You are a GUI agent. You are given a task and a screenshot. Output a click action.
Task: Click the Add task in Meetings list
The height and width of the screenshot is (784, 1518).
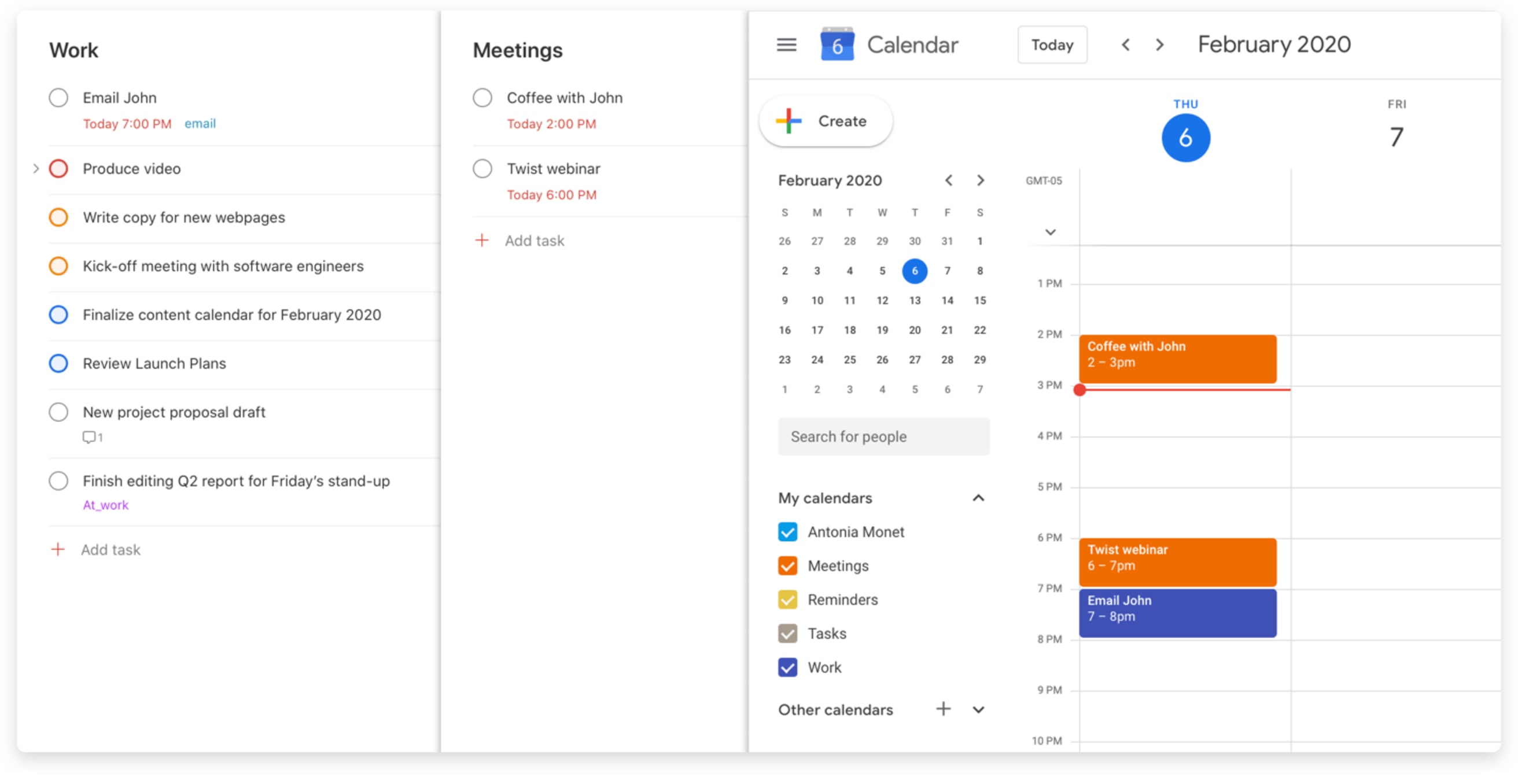pos(535,240)
